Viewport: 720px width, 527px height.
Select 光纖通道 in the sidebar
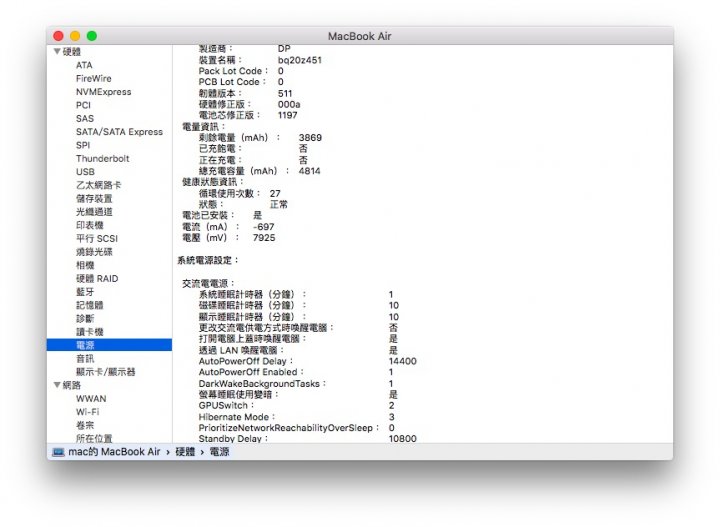point(94,212)
